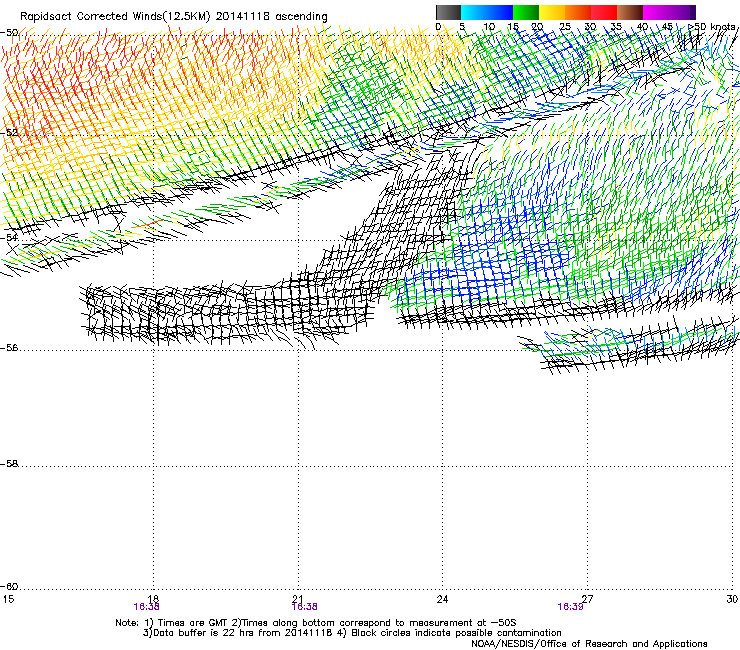Click the latitude label '-60'
Viewport: 740px width, 650px height.
pyautogui.click(x=9, y=586)
